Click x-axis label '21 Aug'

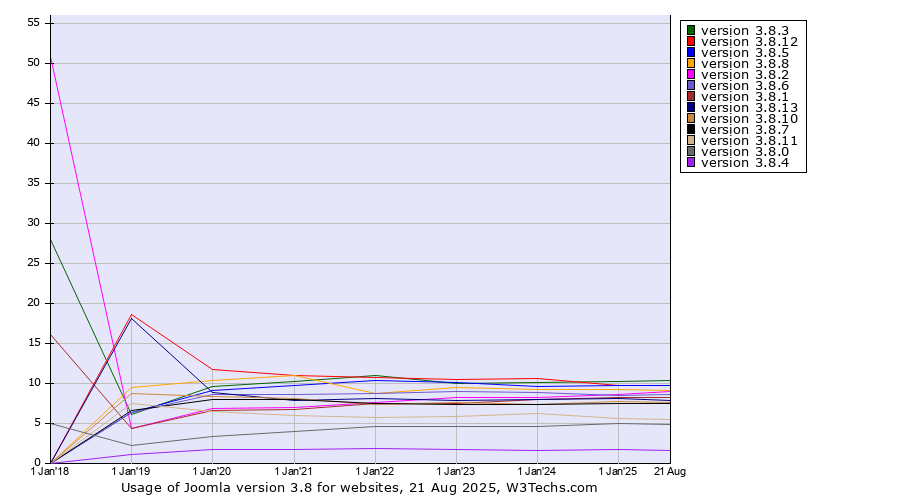tap(670, 471)
